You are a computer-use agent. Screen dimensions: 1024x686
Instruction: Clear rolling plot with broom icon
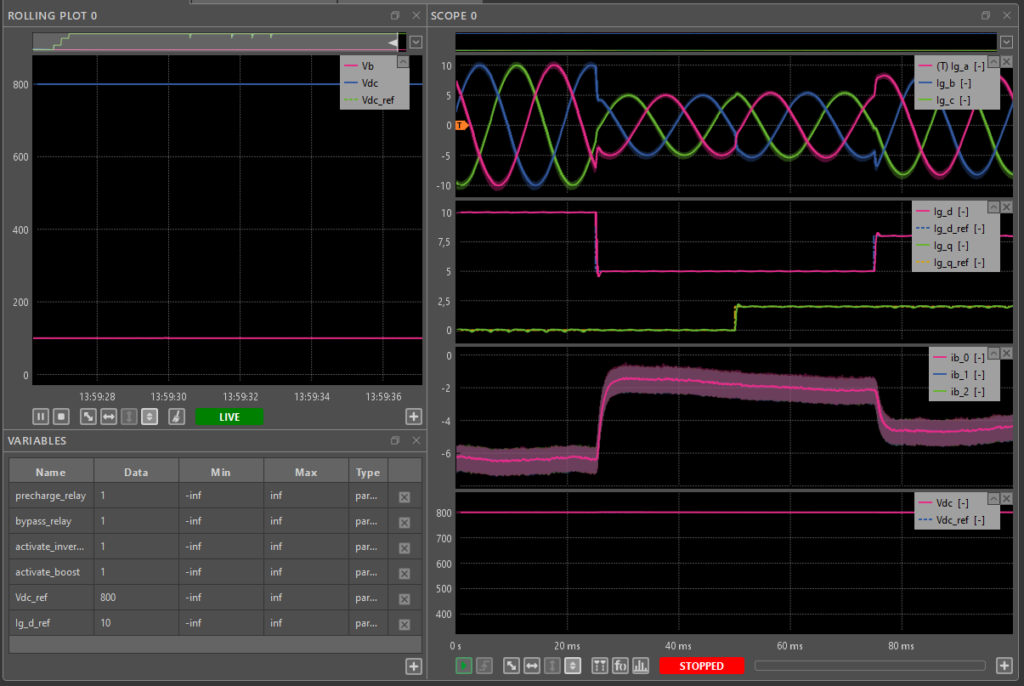tap(176, 416)
